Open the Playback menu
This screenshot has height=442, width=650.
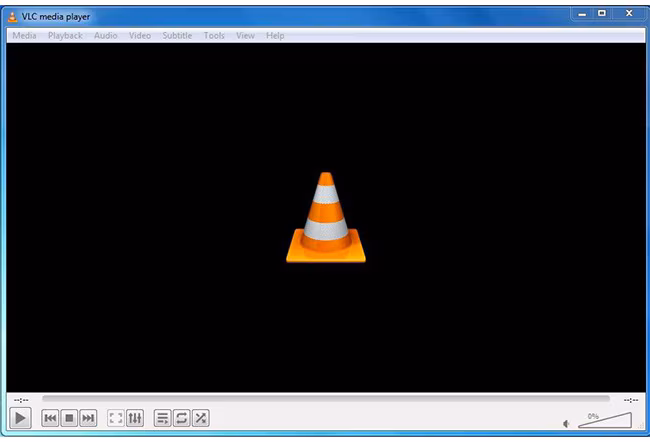click(x=65, y=36)
